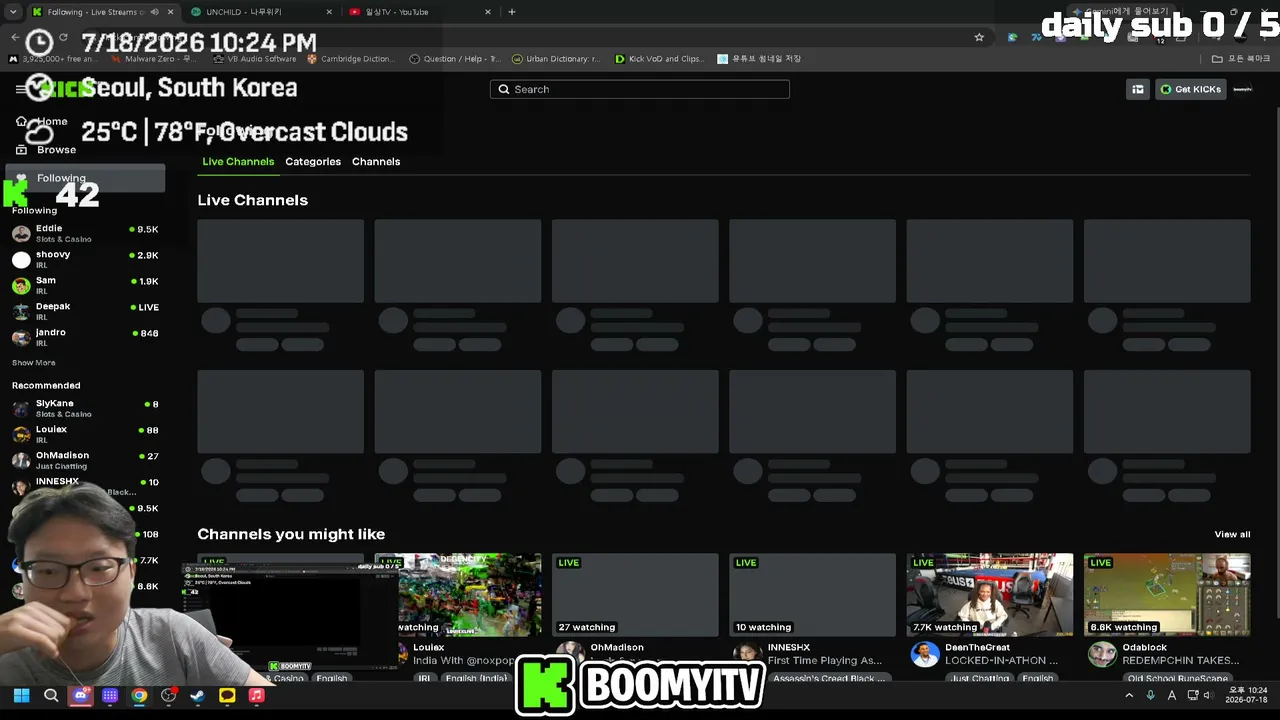Open the boomyitv profile avatar menu
This screenshot has width=1280, height=720.
(x=1242, y=89)
